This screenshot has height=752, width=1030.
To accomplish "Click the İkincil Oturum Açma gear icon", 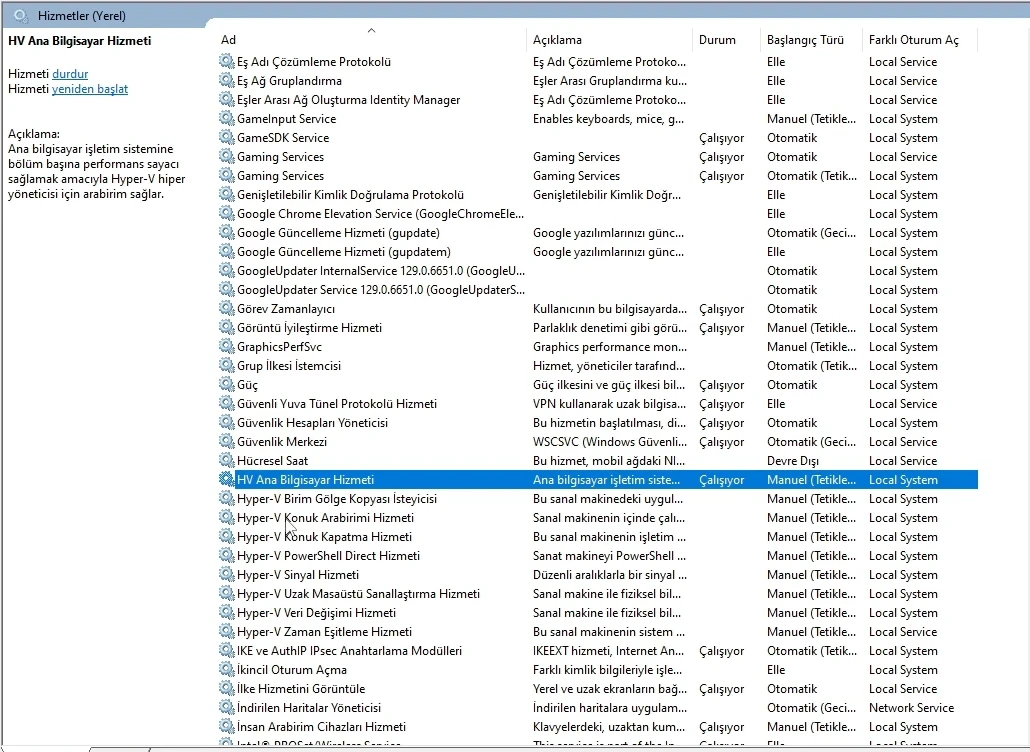I will [227, 671].
